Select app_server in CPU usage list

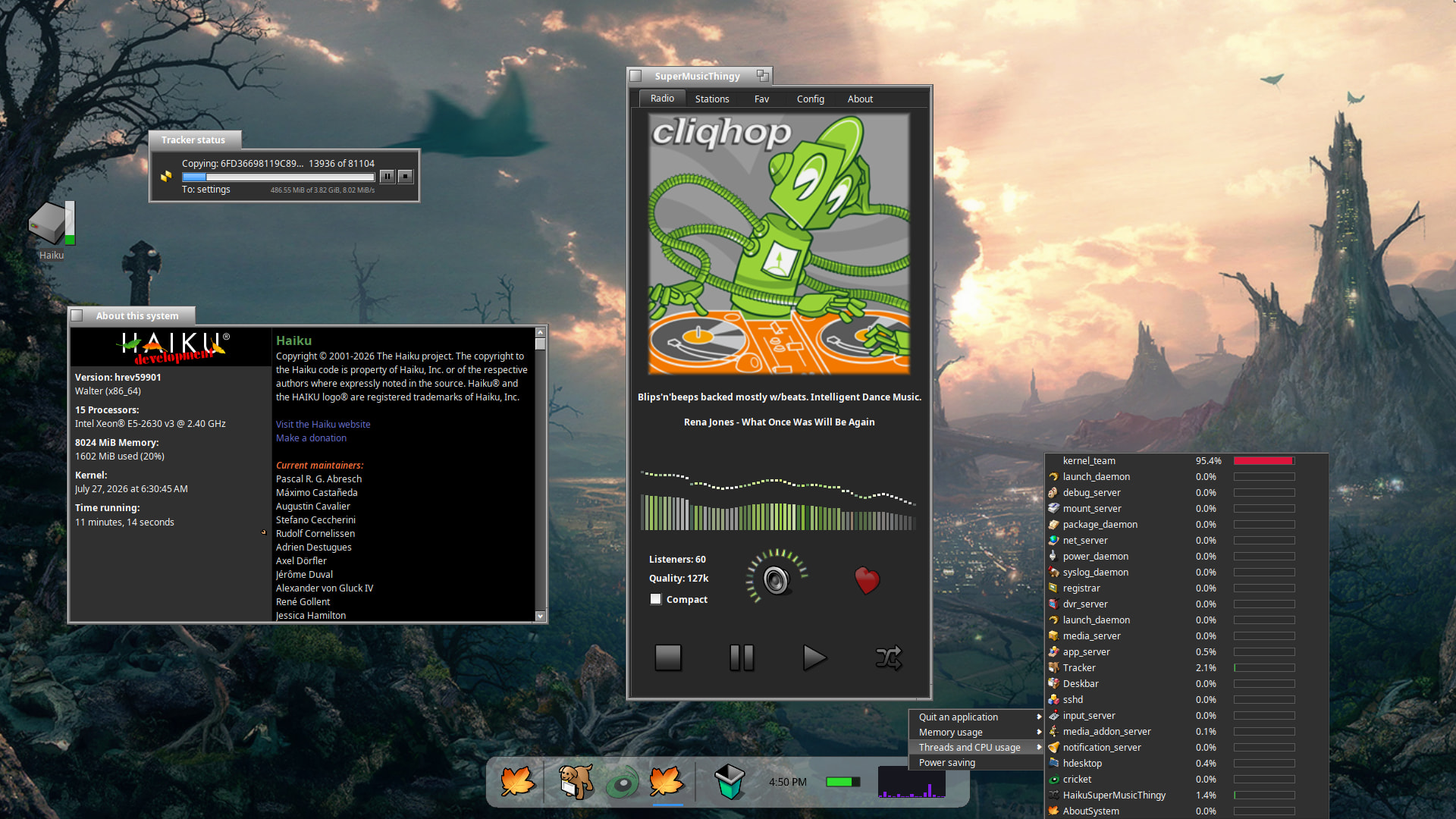[1186, 652]
